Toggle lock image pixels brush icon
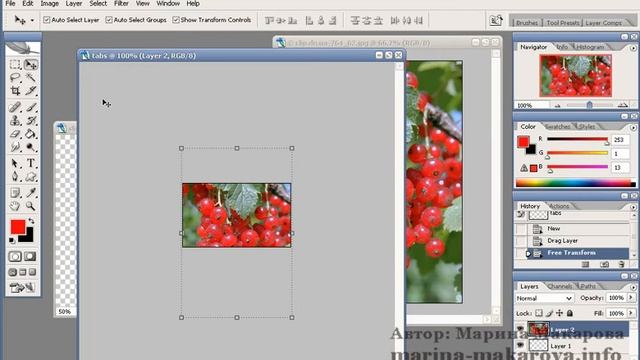 pos(549,313)
